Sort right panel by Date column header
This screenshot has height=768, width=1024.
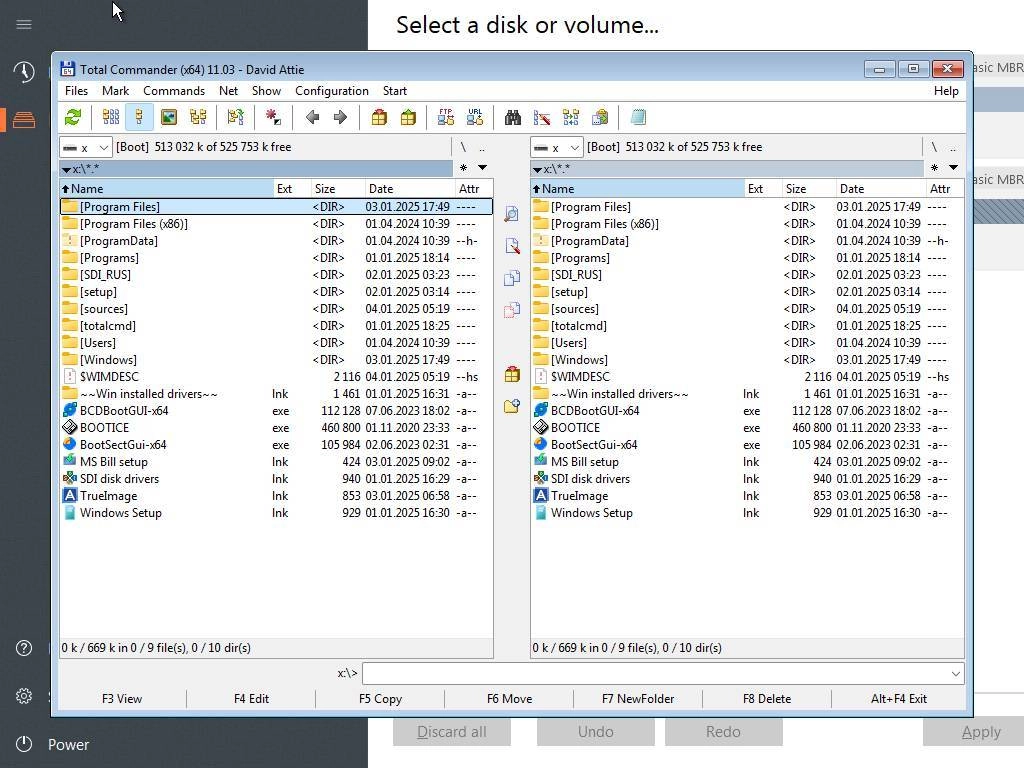880,189
